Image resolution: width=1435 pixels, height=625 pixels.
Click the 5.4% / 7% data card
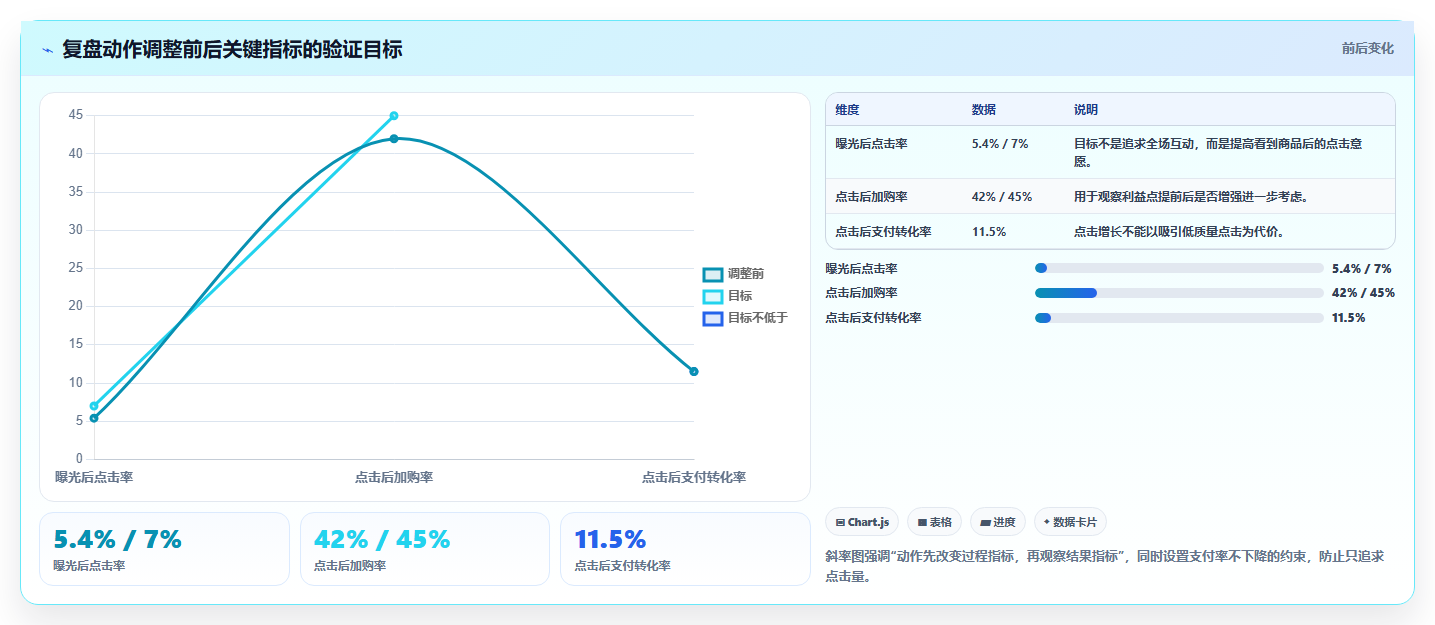164,549
